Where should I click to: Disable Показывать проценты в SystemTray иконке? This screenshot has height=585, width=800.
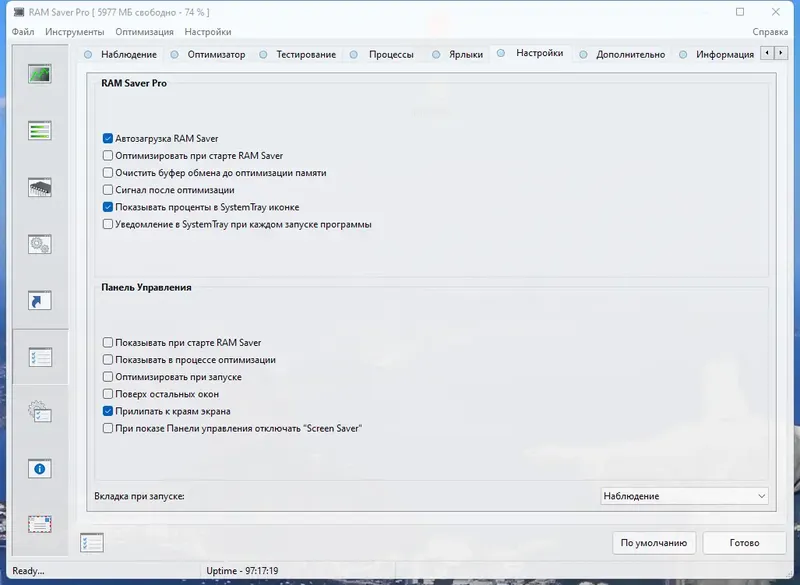click(107, 207)
